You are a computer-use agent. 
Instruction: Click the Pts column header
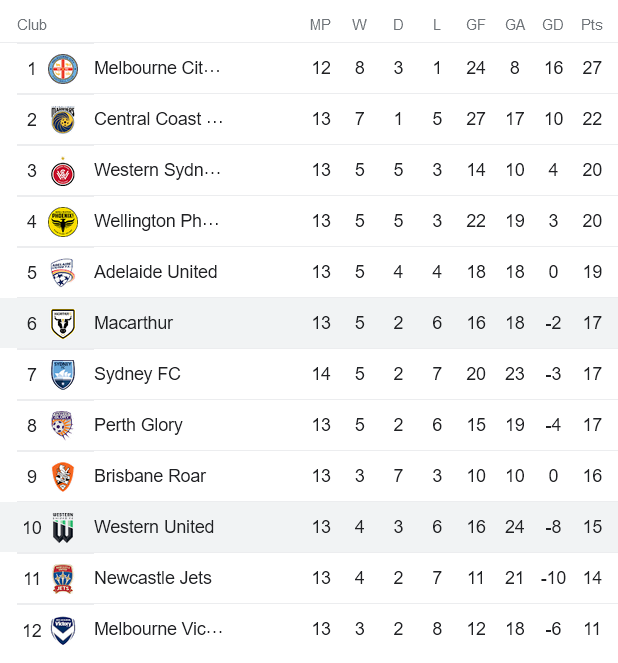tap(591, 25)
